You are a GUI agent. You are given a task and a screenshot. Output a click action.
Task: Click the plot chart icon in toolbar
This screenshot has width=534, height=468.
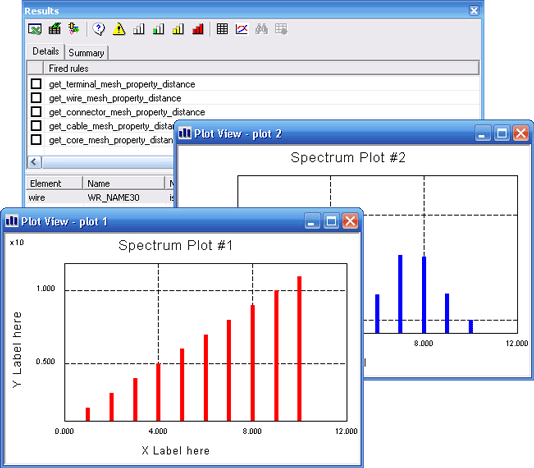[x=242, y=29]
